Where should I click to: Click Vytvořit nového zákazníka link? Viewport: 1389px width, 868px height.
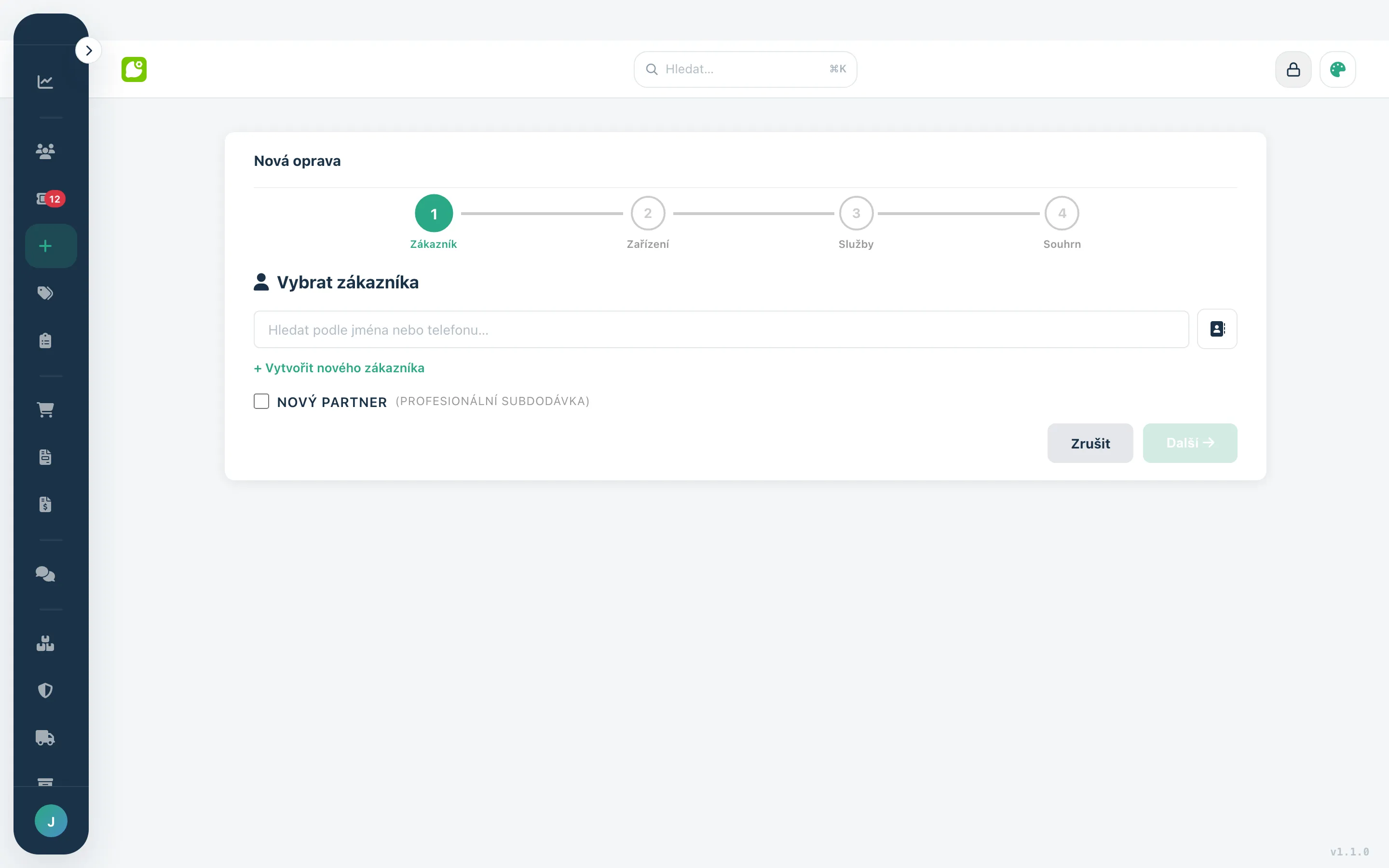(x=339, y=368)
